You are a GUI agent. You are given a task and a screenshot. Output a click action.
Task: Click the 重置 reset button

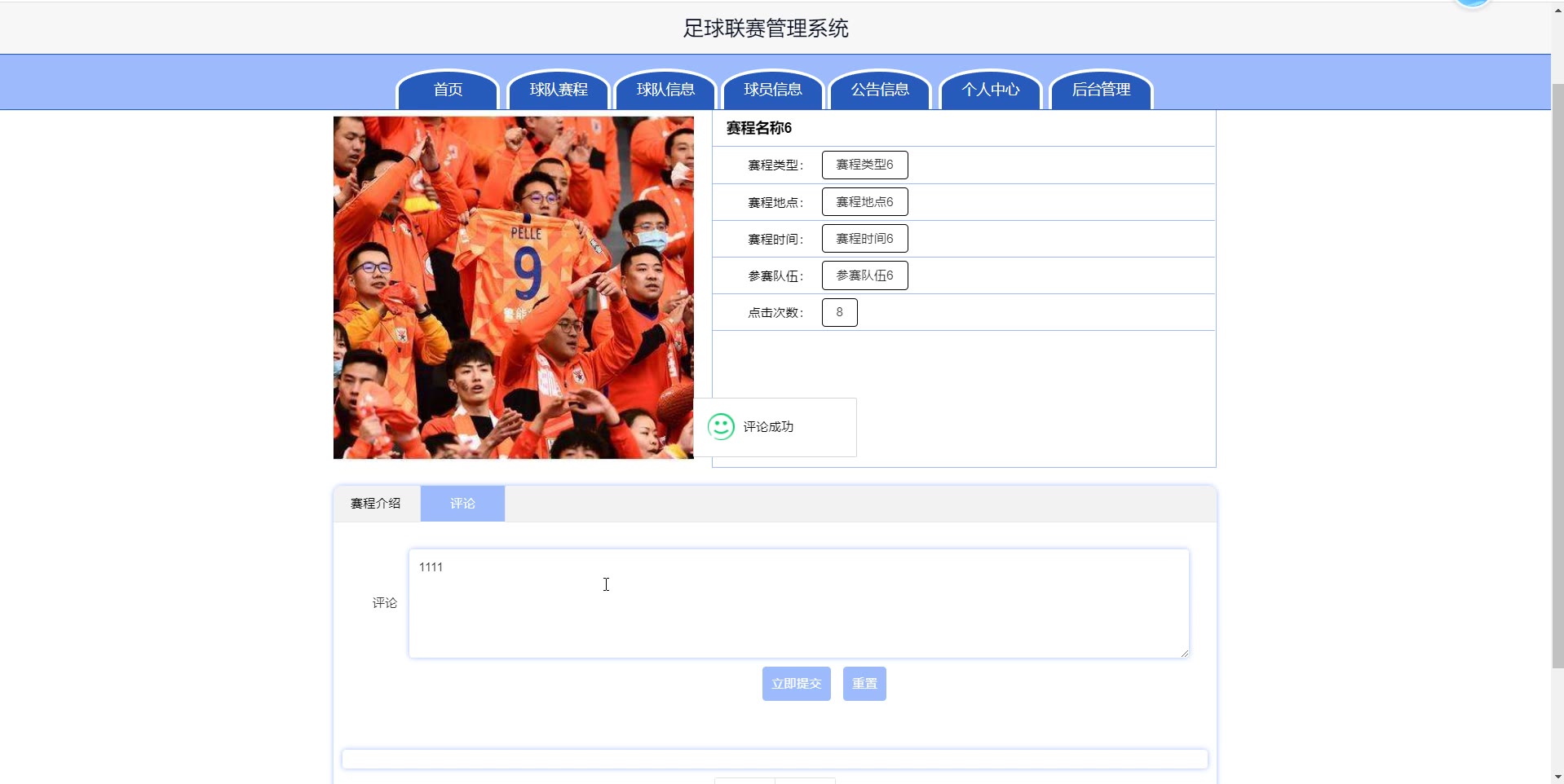click(x=864, y=684)
